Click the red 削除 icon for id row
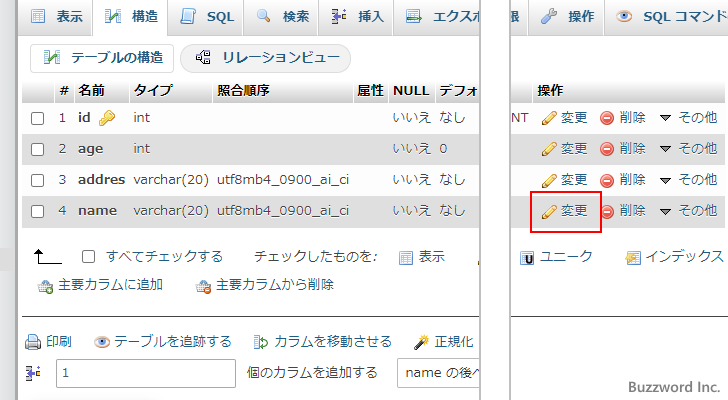 pyautogui.click(x=607, y=118)
